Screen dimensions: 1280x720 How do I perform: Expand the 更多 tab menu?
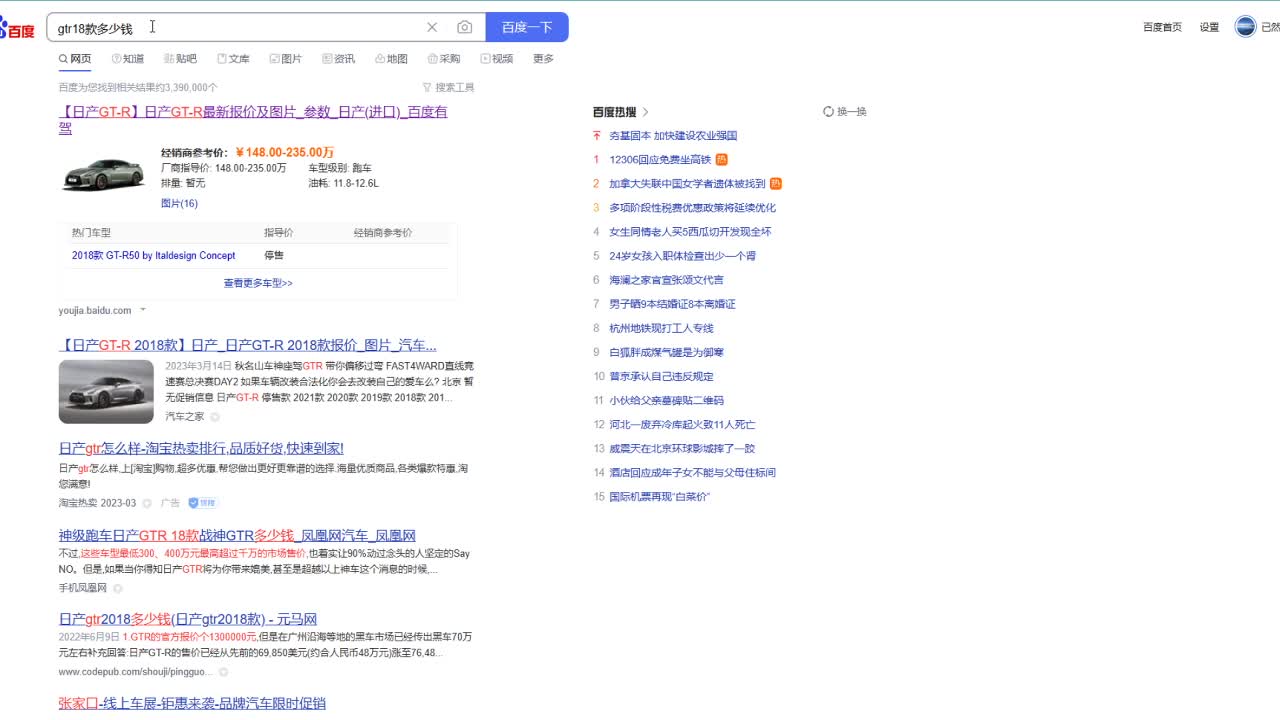(x=543, y=59)
